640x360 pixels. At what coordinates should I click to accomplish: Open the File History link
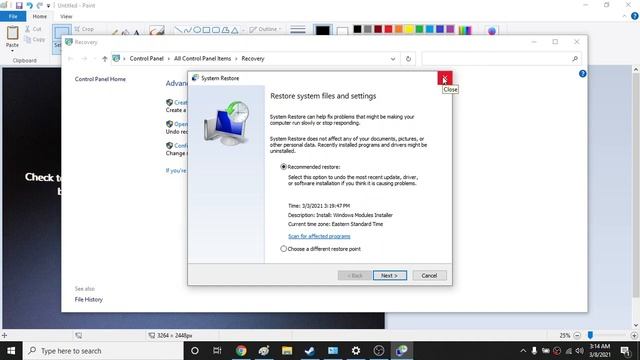pos(89,300)
